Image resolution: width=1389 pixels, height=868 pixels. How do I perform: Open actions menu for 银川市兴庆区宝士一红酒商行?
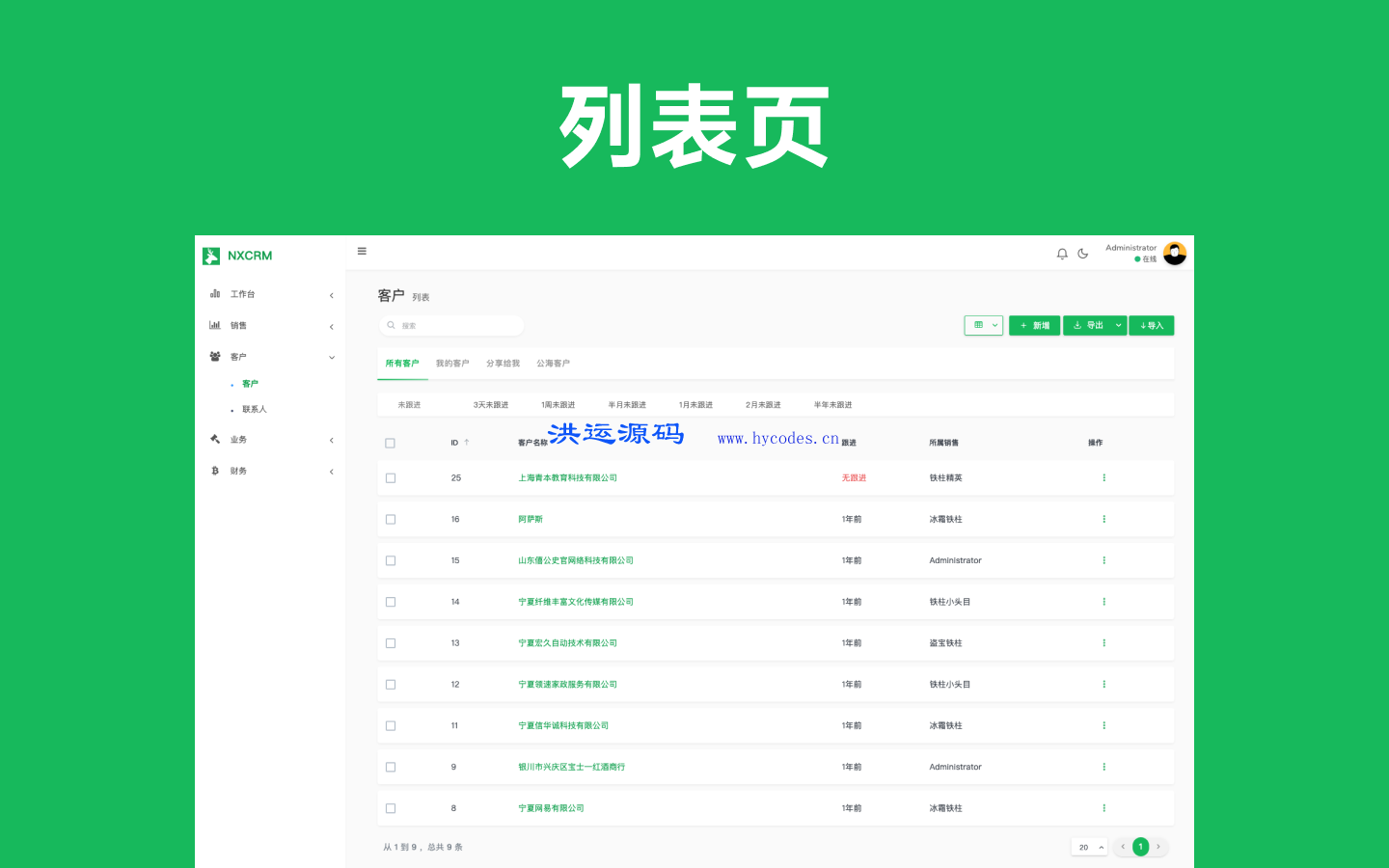click(1103, 767)
